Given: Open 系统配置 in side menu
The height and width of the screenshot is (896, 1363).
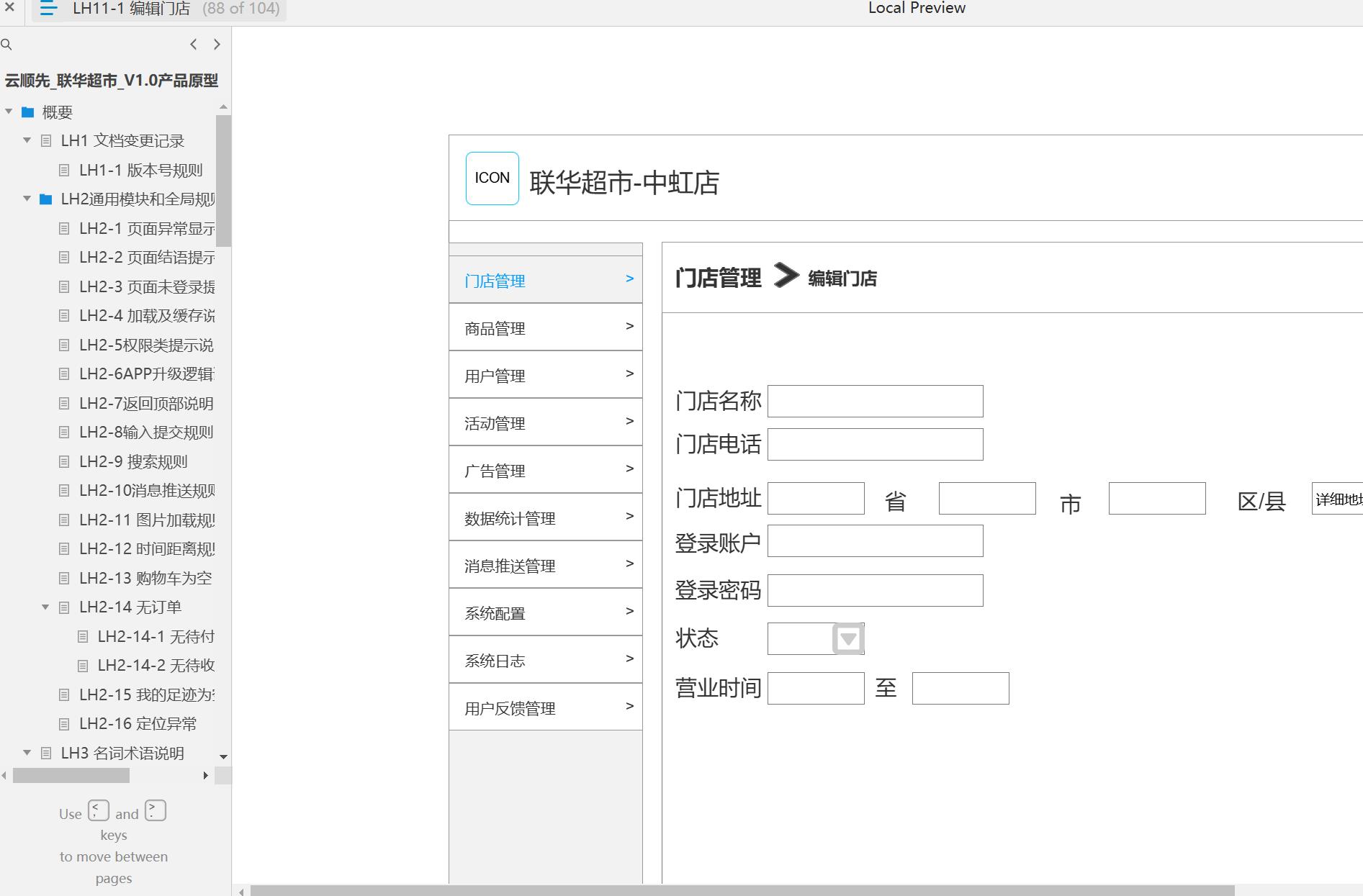Looking at the screenshot, I should (546, 612).
